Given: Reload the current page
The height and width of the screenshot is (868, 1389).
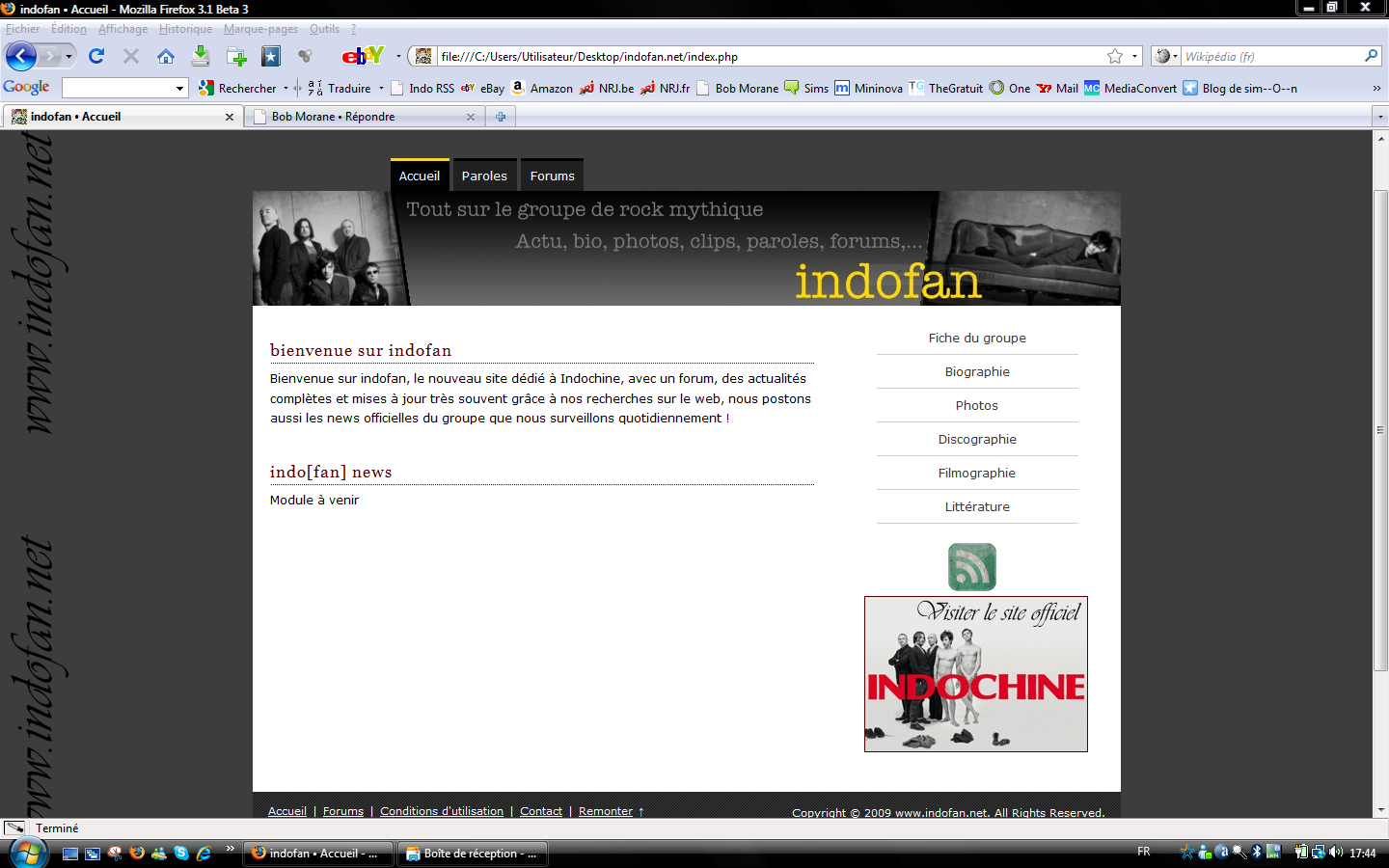Looking at the screenshot, I should 96,56.
